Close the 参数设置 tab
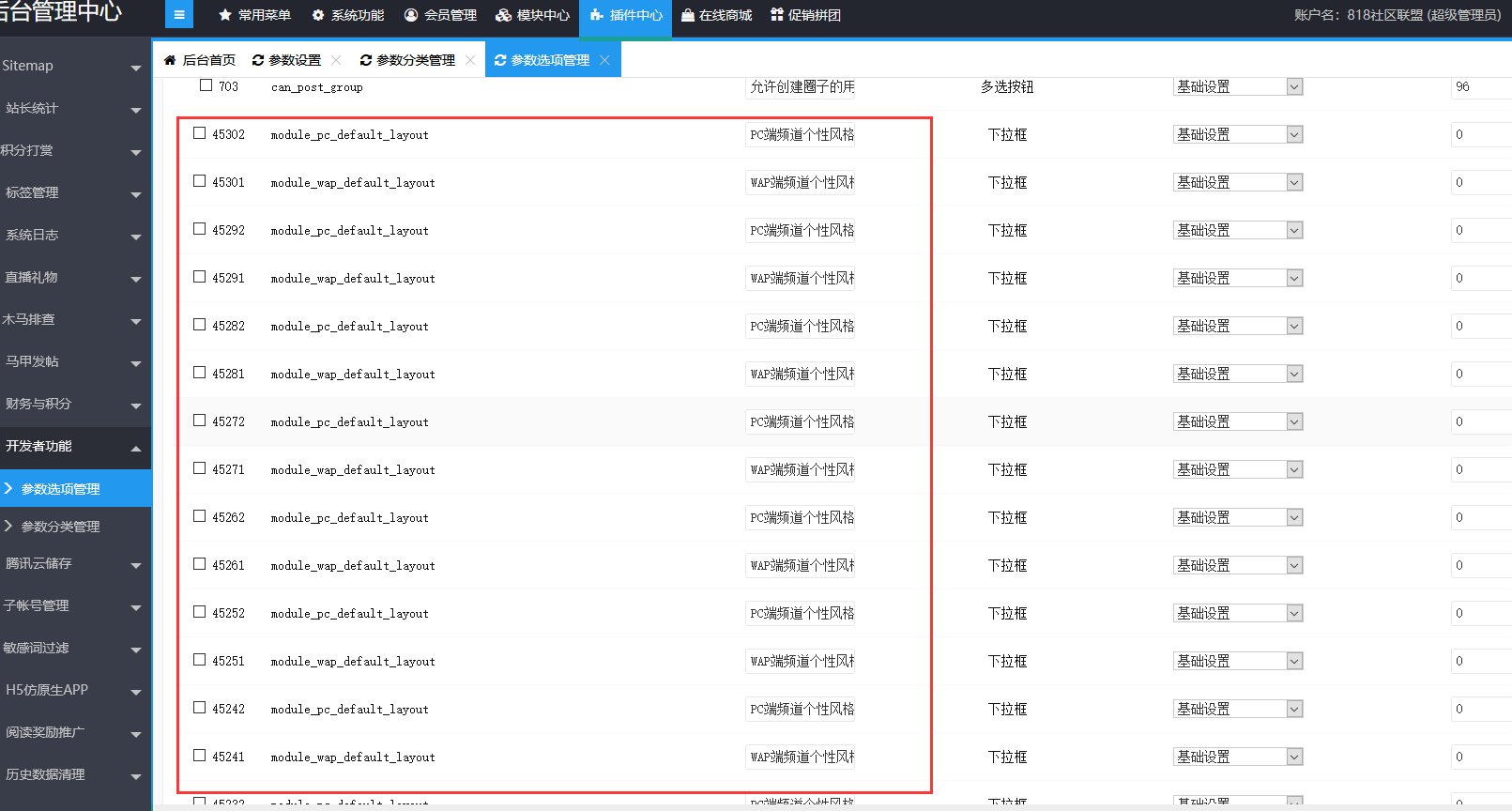Image resolution: width=1512 pixels, height=811 pixels. (x=336, y=60)
